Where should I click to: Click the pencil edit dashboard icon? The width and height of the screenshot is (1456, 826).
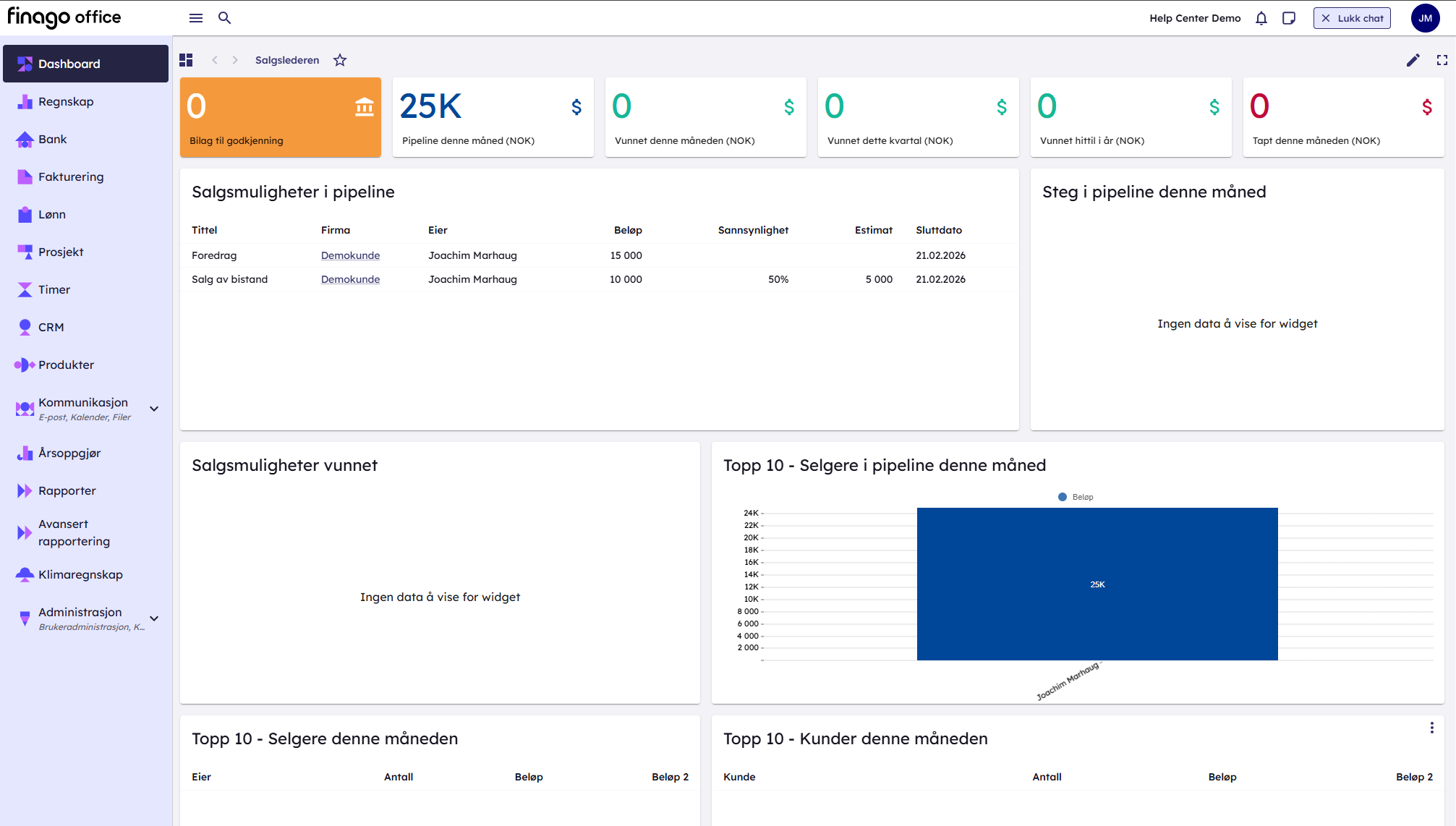point(1413,60)
